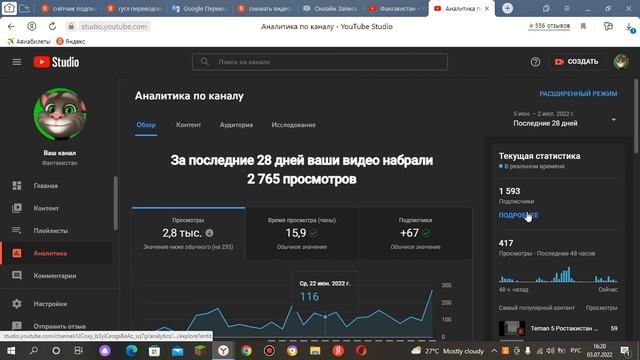The width and height of the screenshot is (640, 360).
Task: Click the Плейлисты list icon in sidebar
Action: click(17, 231)
